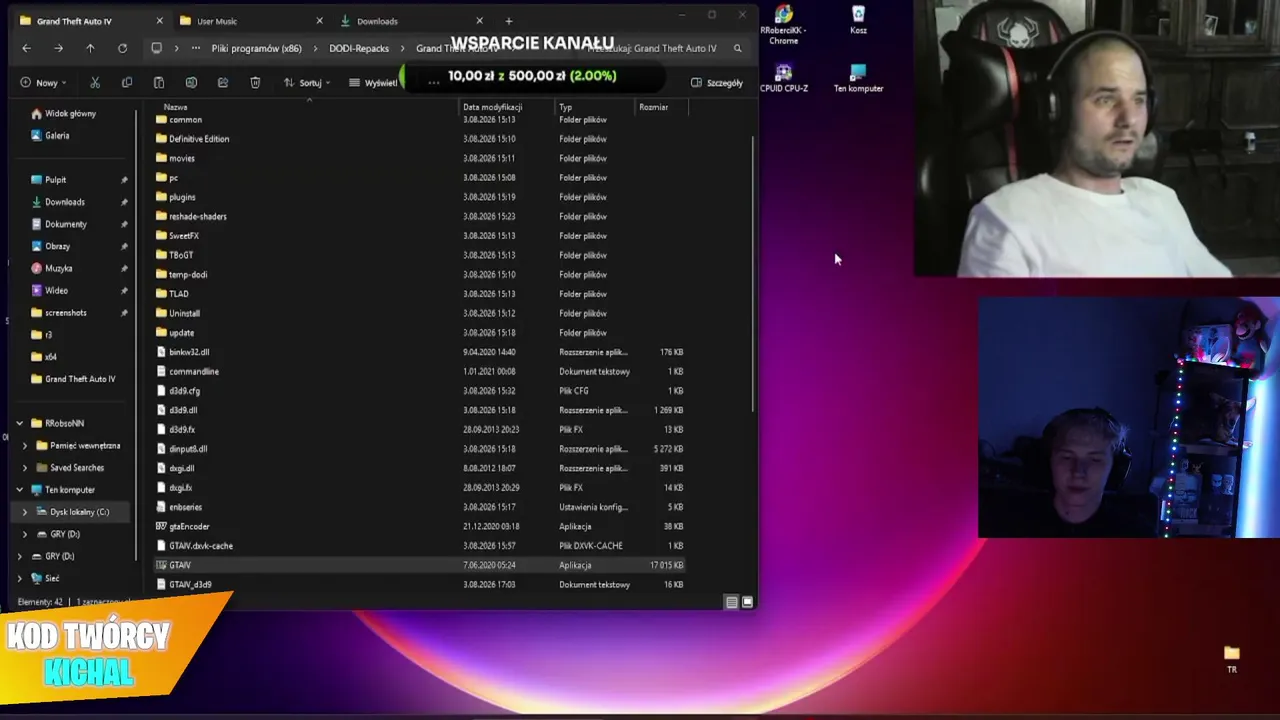Go back in File Explorer history
1280x720 pixels.
(26, 48)
